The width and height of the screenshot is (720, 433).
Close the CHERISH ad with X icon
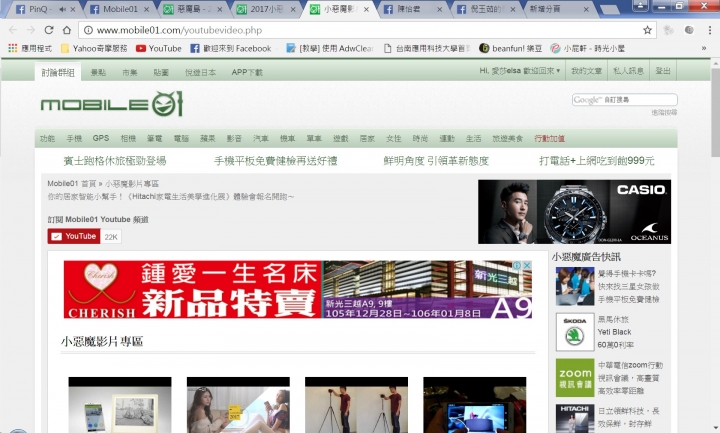point(527,265)
